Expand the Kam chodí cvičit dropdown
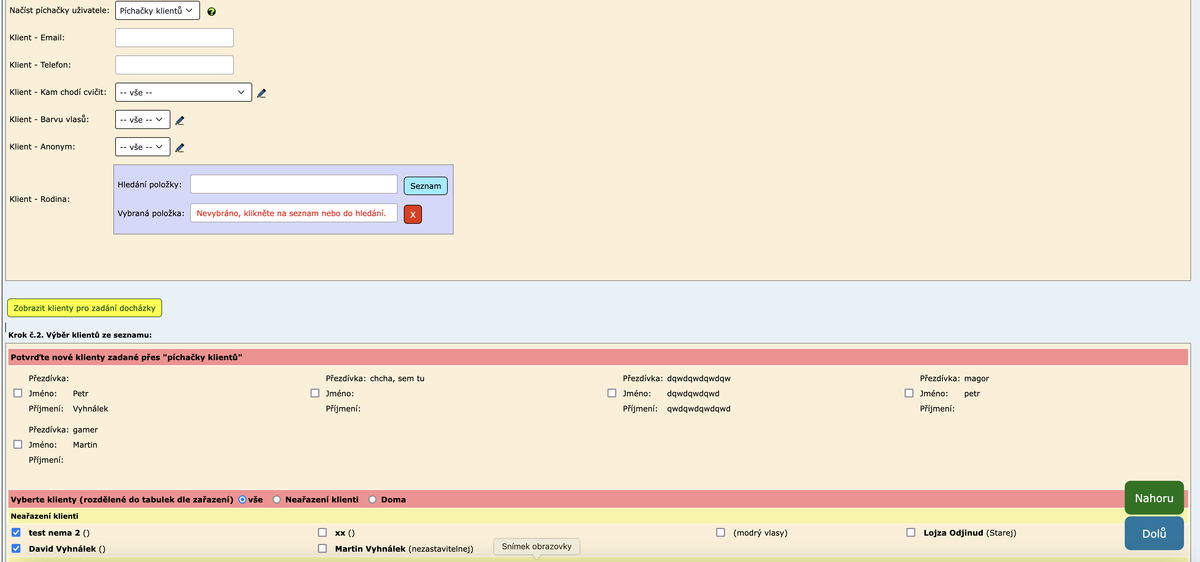This screenshot has height=562, width=1200. 182,93
